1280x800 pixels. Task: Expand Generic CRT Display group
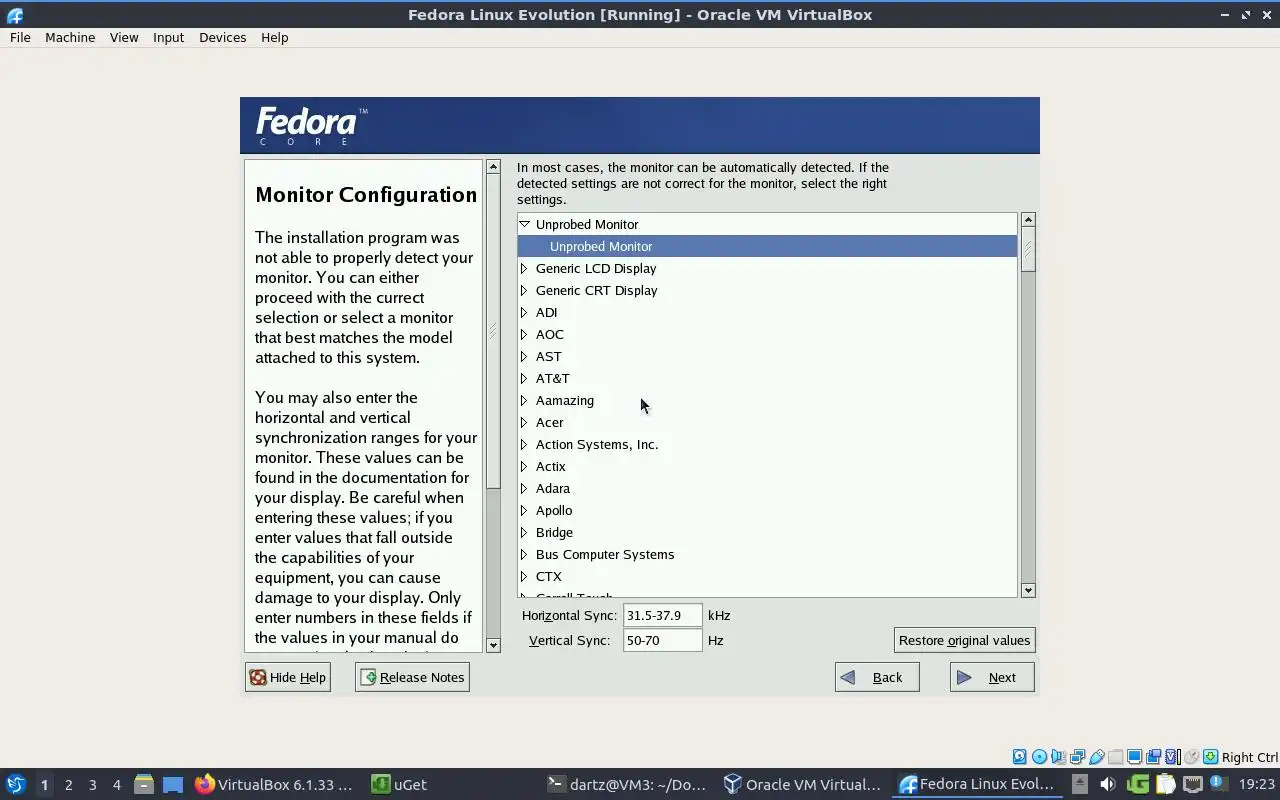[524, 290]
